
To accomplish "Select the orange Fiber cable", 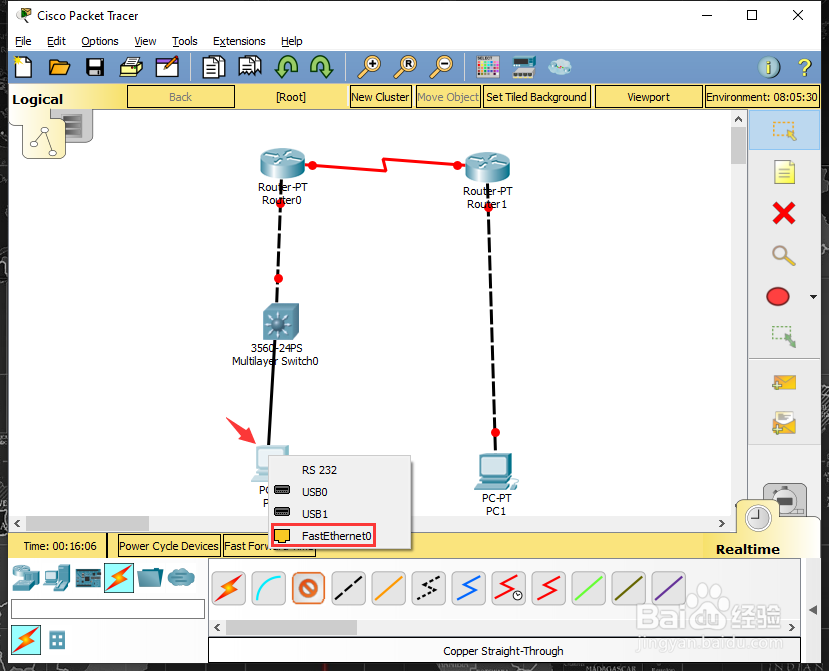I will (x=389, y=588).
